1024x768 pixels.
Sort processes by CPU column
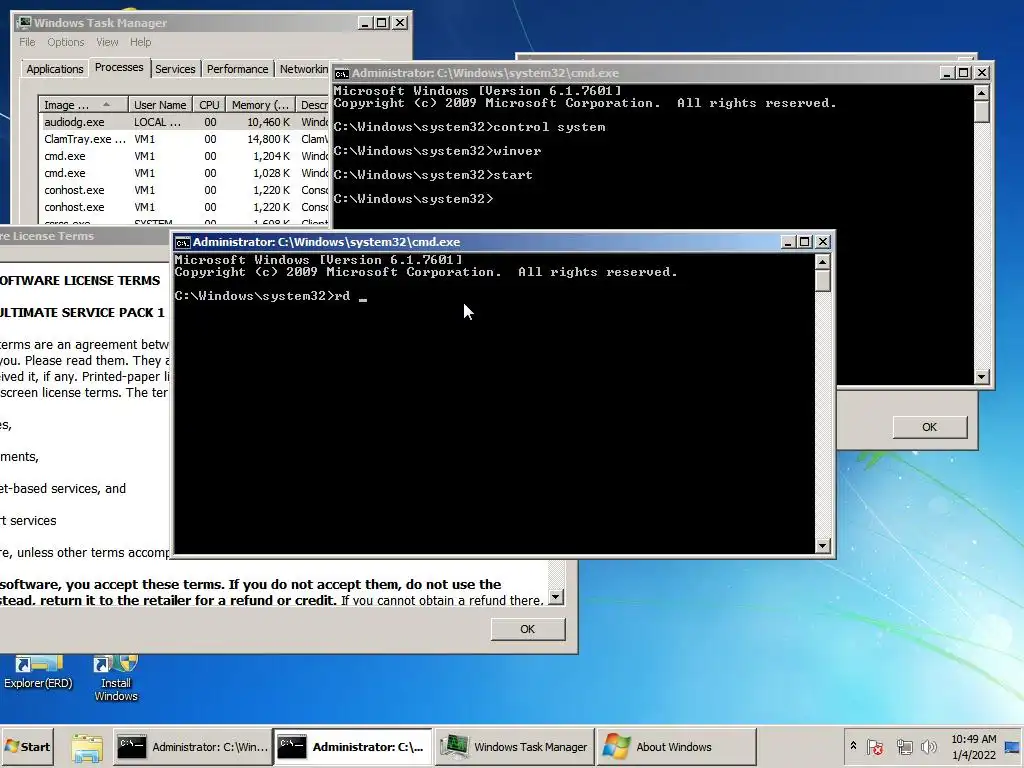click(x=210, y=104)
